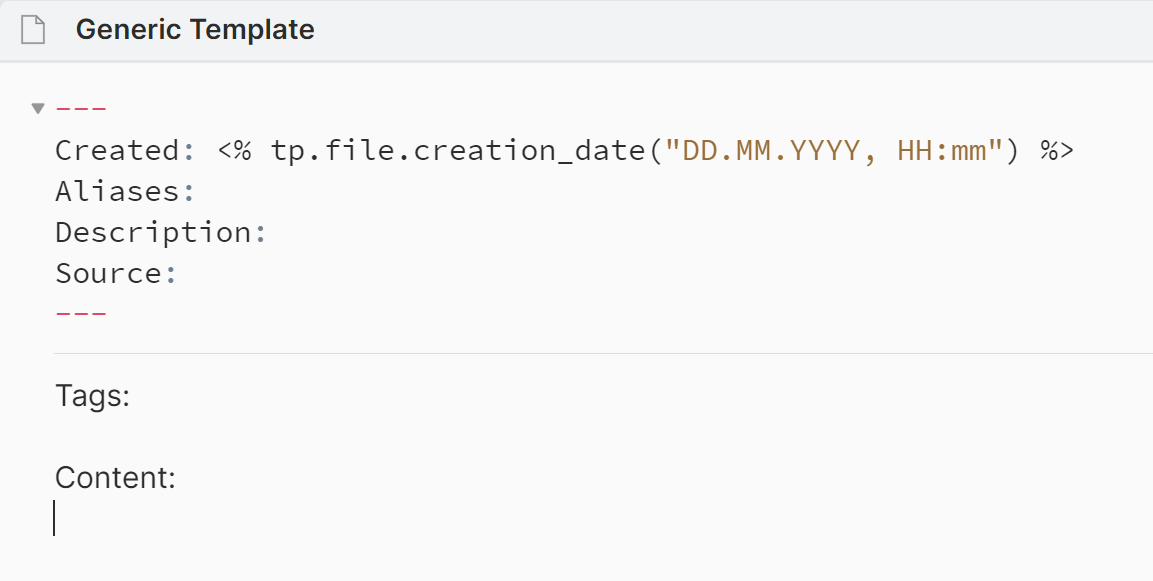Select the Source field in frontmatter
This screenshot has width=1153, height=581.
point(115,272)
